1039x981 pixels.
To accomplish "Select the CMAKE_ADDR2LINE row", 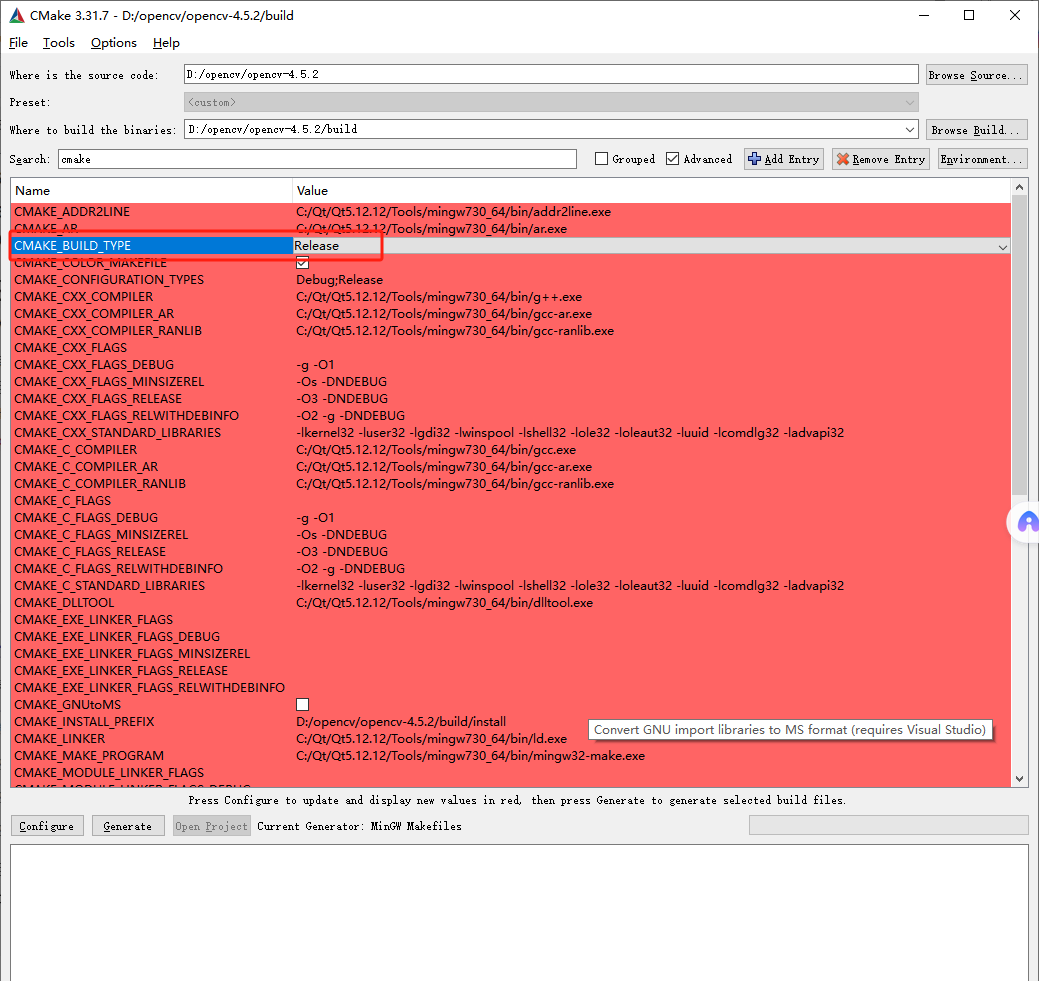I will (510, 212).
